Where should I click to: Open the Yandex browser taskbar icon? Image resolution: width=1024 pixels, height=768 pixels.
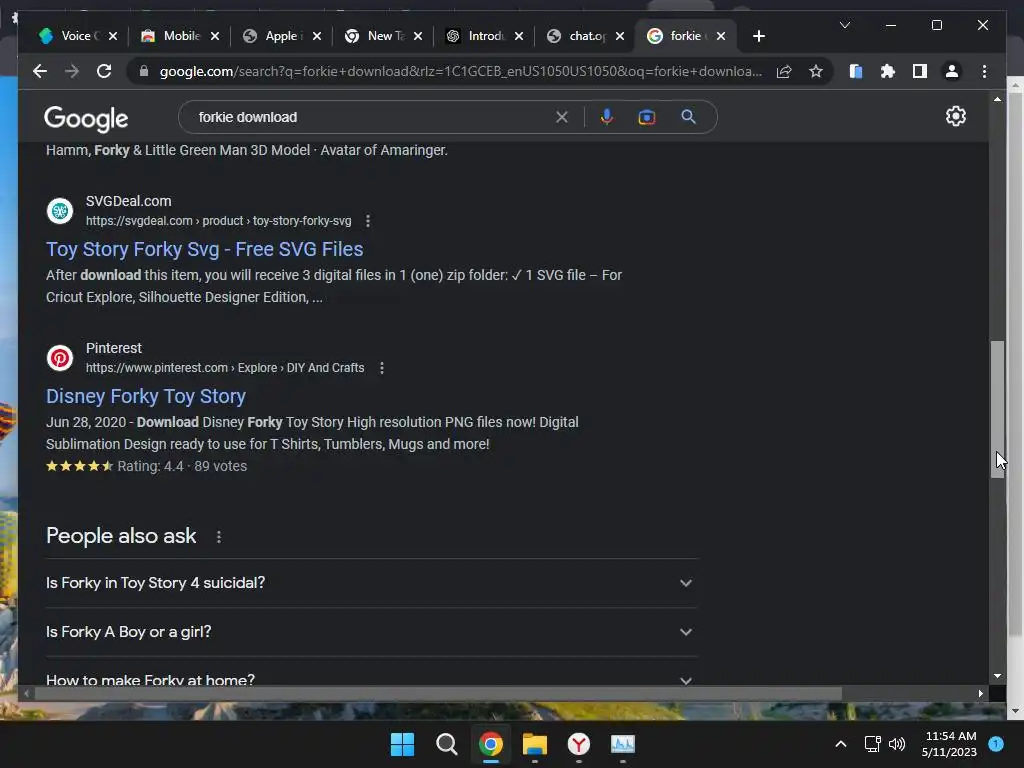click(579, 744)
